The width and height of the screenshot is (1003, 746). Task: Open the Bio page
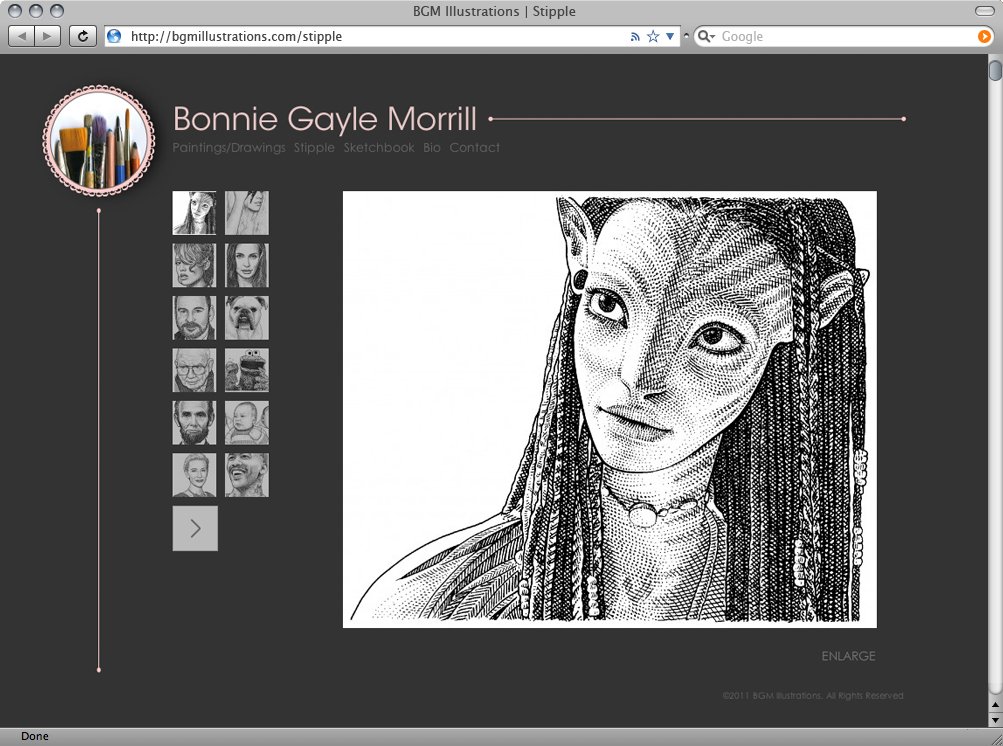(x=432, y=148)
